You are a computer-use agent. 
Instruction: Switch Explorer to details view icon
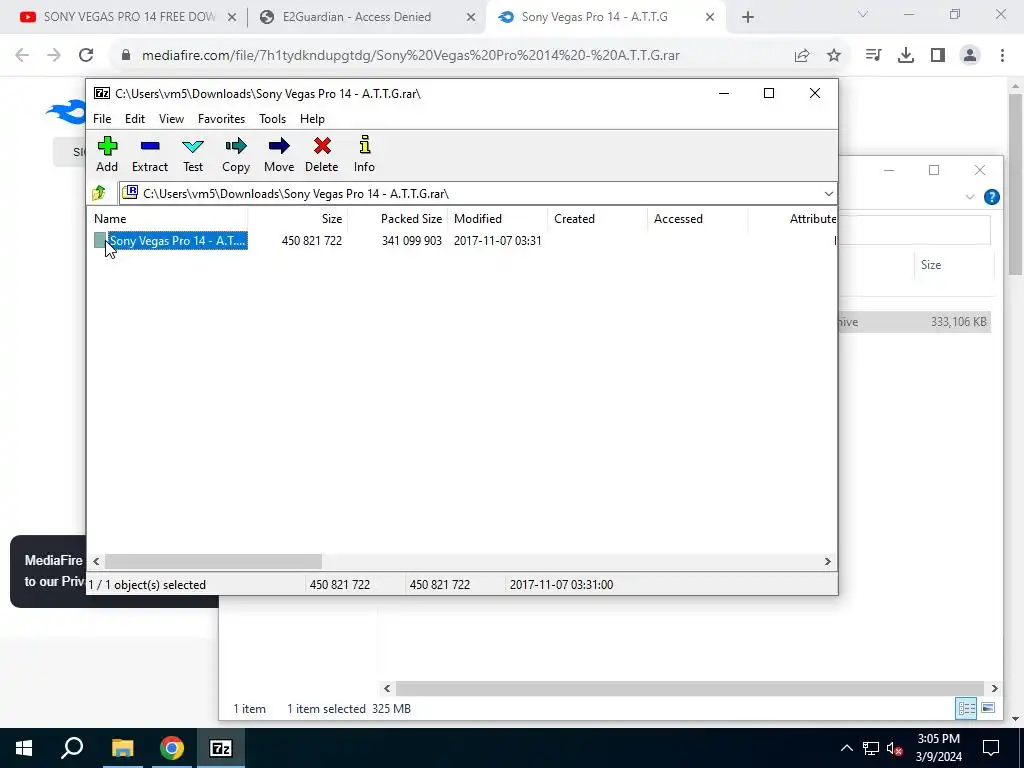coord(966,709)
